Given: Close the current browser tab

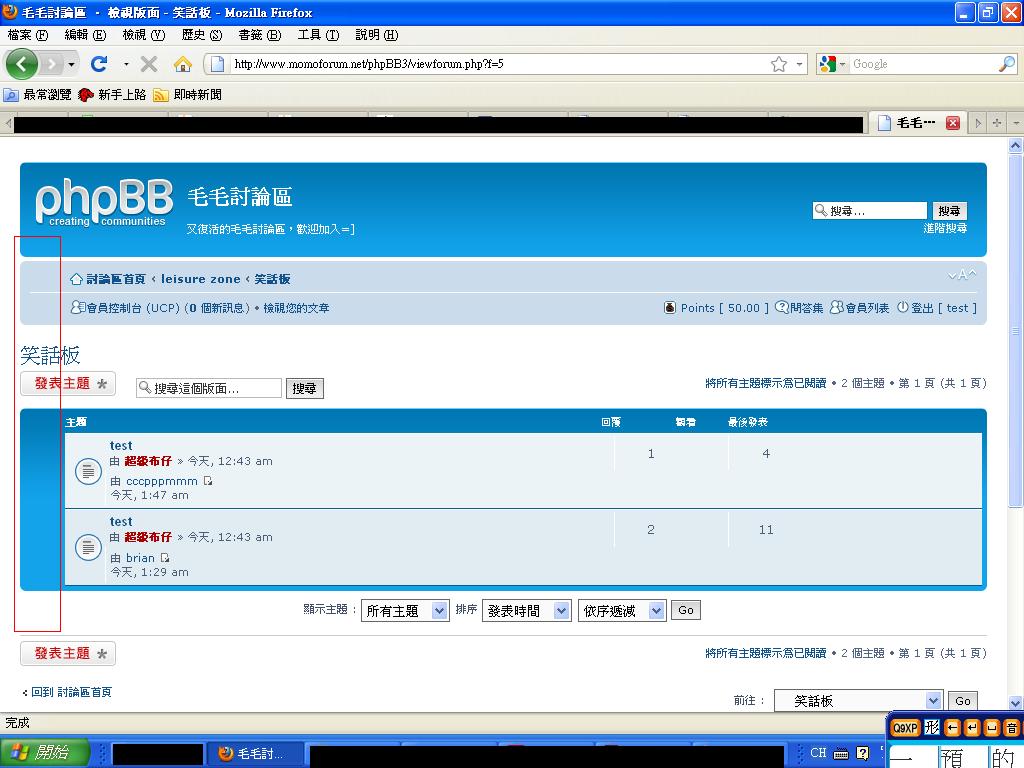Looking at the screenshot, I should click(x=953, y=123).
